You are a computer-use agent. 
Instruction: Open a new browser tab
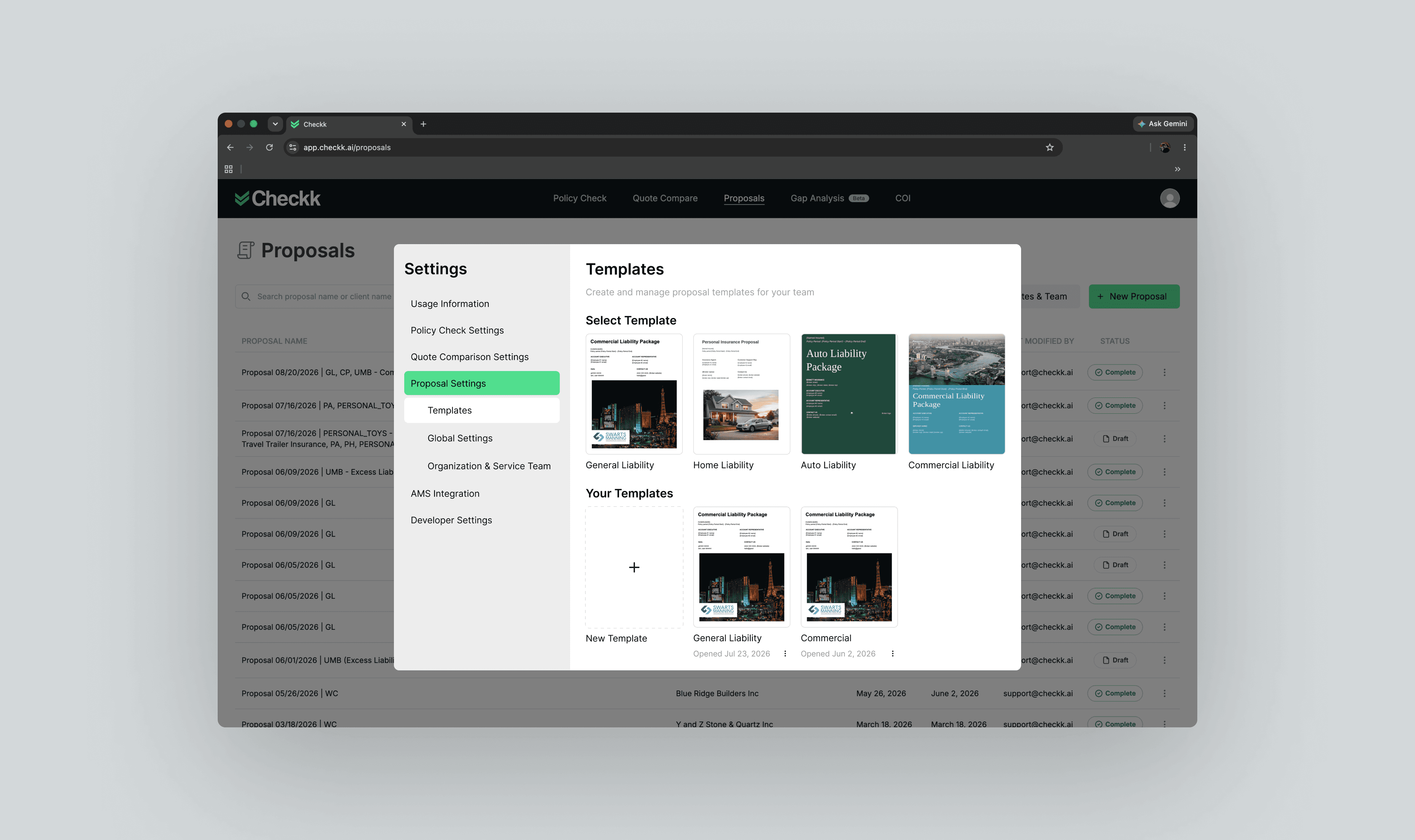pos(423,124)
